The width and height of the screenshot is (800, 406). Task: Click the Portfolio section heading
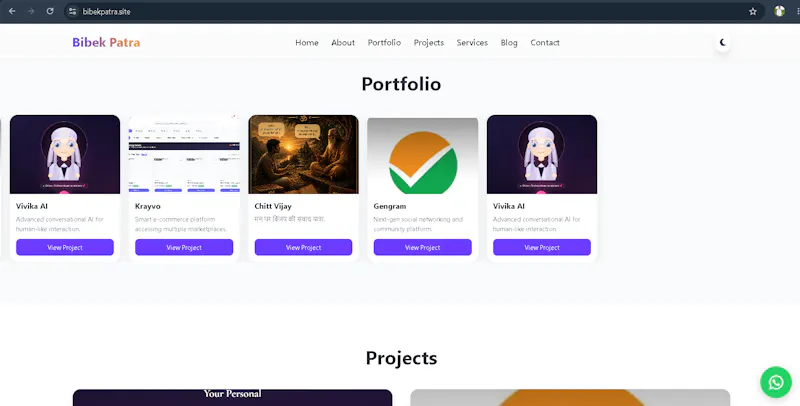click(x=401, y=84)
